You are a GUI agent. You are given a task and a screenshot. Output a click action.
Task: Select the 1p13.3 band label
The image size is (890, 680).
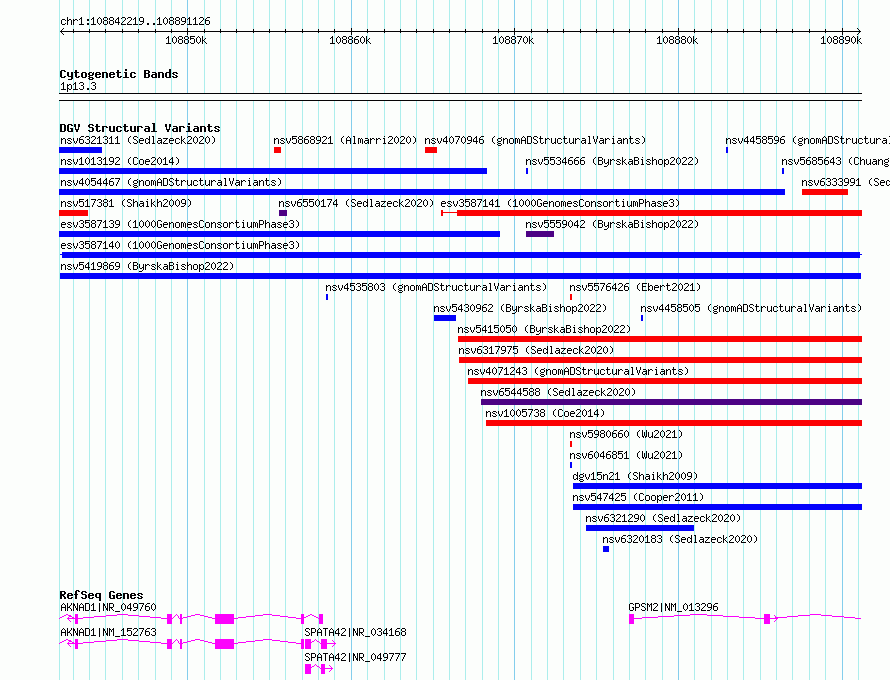tap(78, 87)
